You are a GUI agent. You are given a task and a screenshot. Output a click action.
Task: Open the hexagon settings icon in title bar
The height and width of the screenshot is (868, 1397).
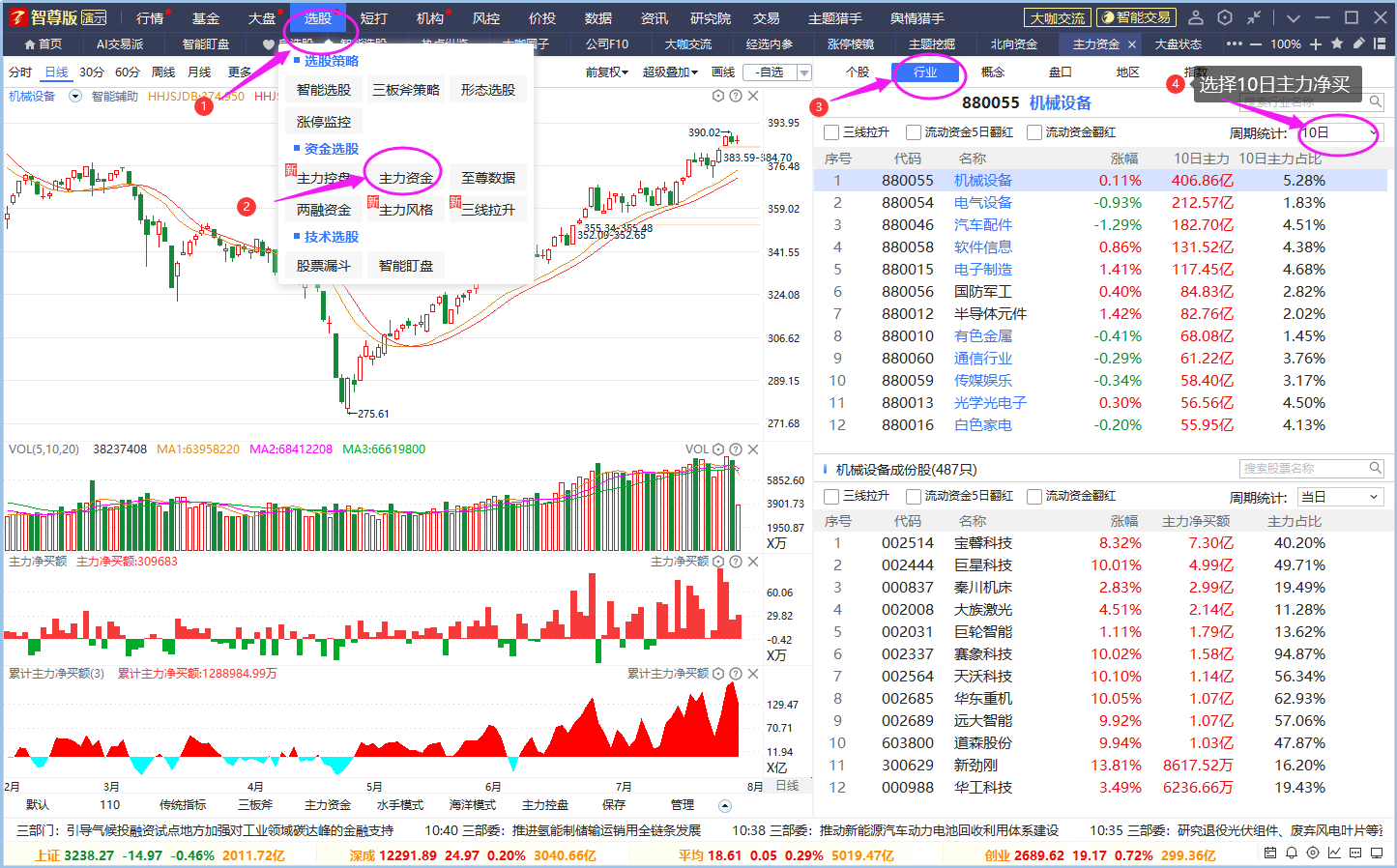pos(1225,17)
